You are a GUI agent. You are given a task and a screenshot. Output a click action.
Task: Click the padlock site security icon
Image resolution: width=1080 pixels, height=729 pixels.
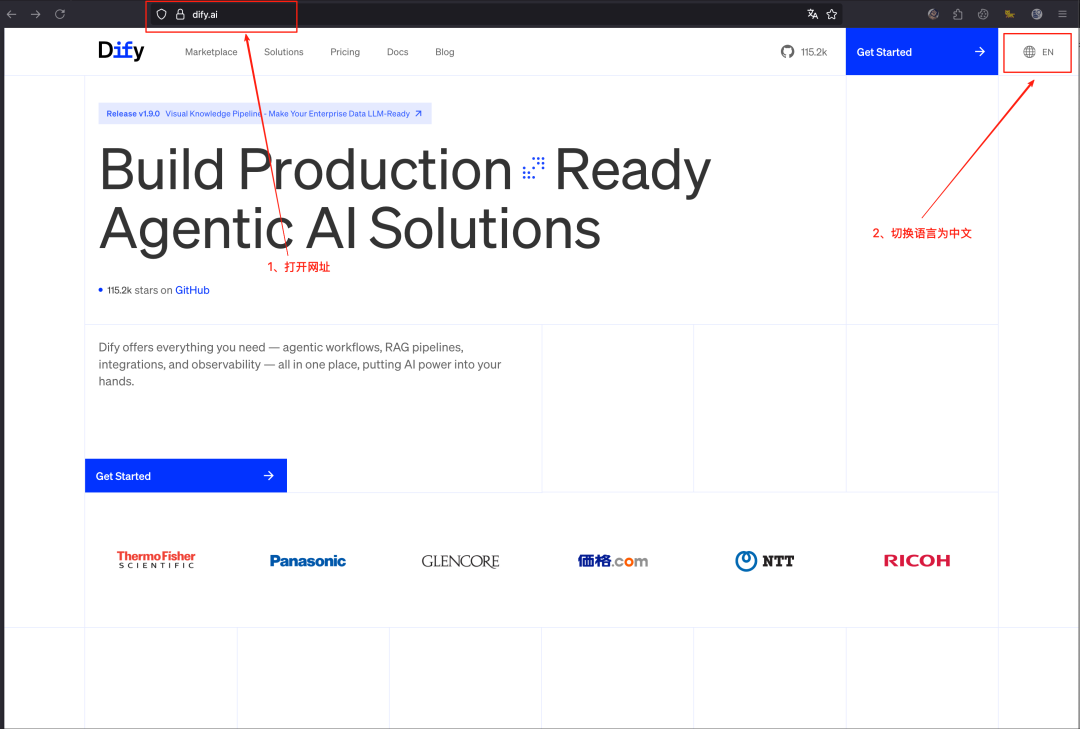click(x=180, y=14)
